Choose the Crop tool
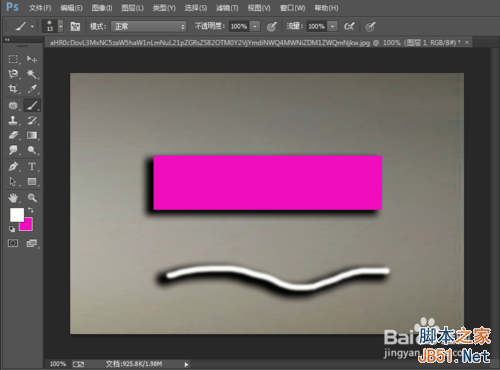This screenshot has height=370, width=500. [13, 89]
